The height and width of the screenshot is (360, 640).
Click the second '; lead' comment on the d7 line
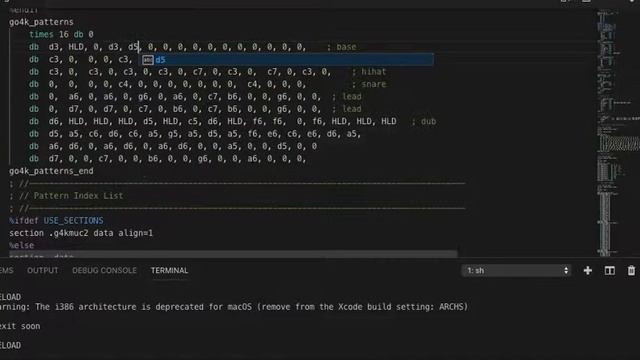coord(347,109)
